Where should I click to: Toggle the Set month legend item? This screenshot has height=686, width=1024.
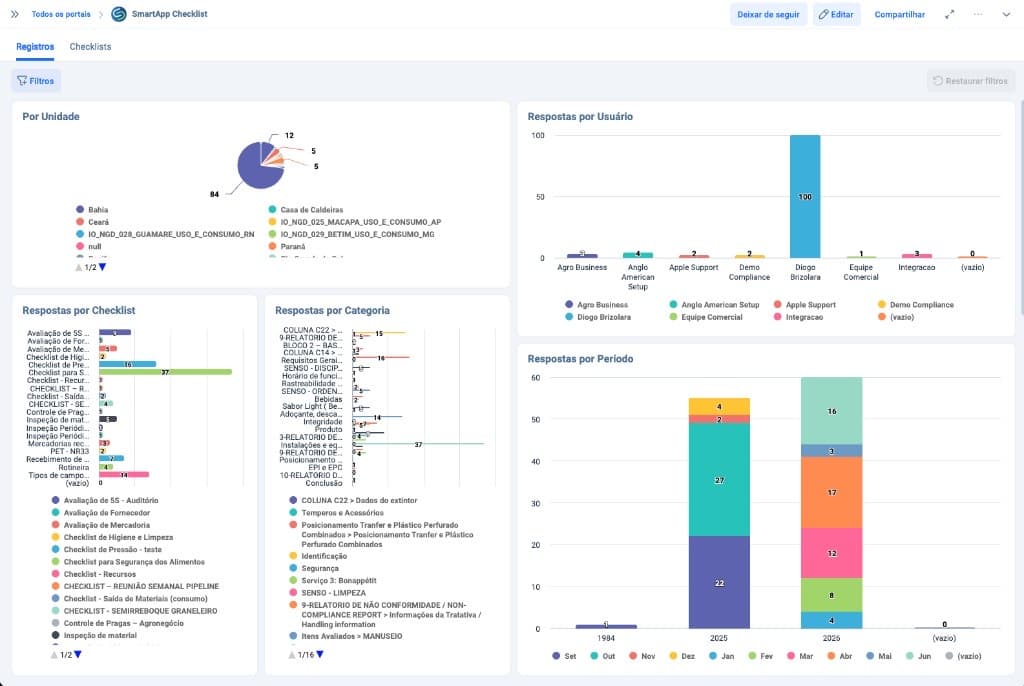564,656
